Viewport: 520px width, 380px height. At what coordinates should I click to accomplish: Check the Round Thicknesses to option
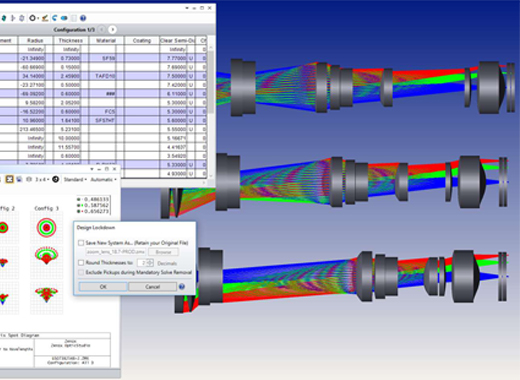(x=81, y=263)
